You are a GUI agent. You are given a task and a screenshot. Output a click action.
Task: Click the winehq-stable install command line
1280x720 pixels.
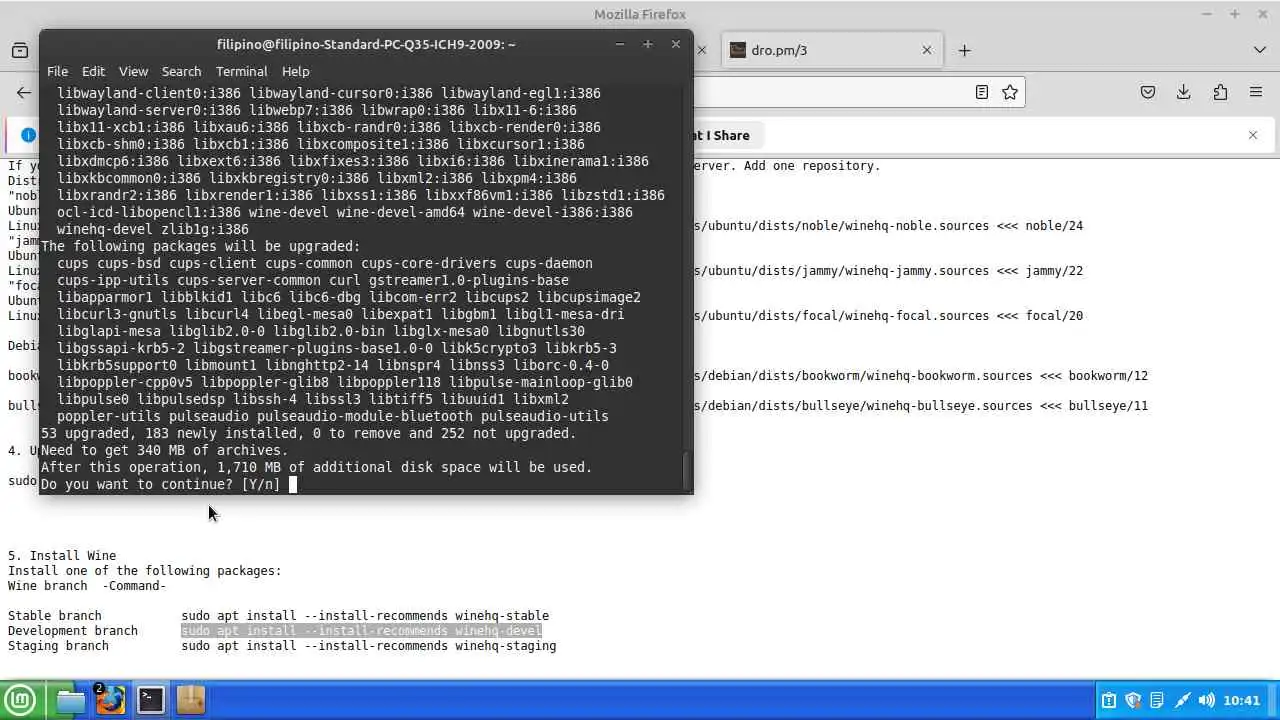[x=365, y=616]
